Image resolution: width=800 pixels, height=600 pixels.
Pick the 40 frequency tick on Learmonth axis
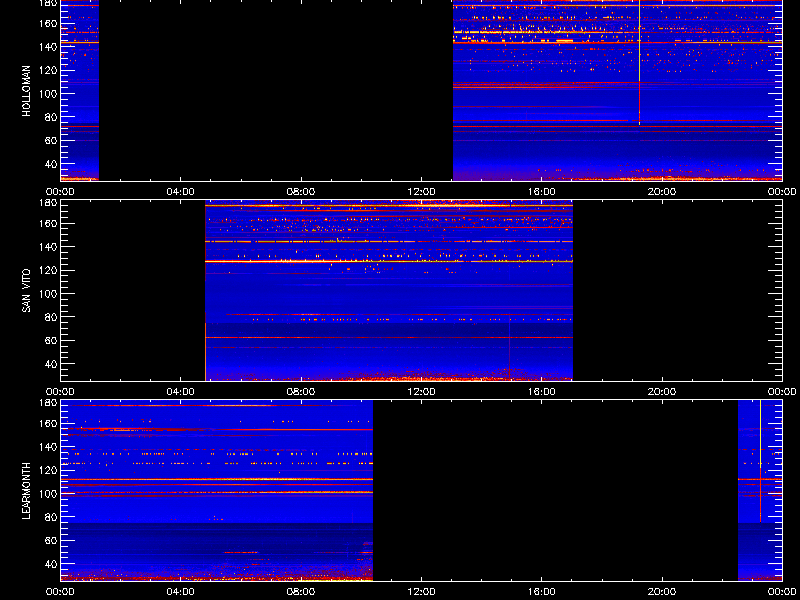pyautogui.click(x=52, y=564)
